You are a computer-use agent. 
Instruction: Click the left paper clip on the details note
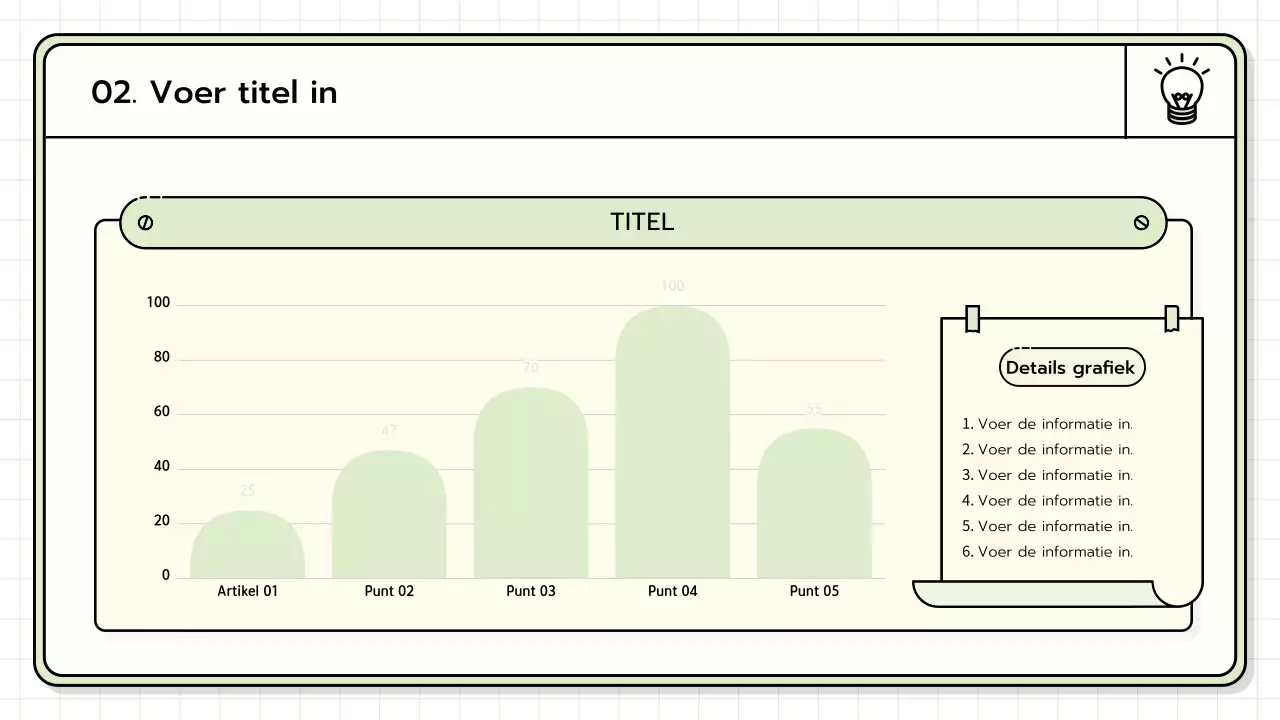(x=972, y=319)
